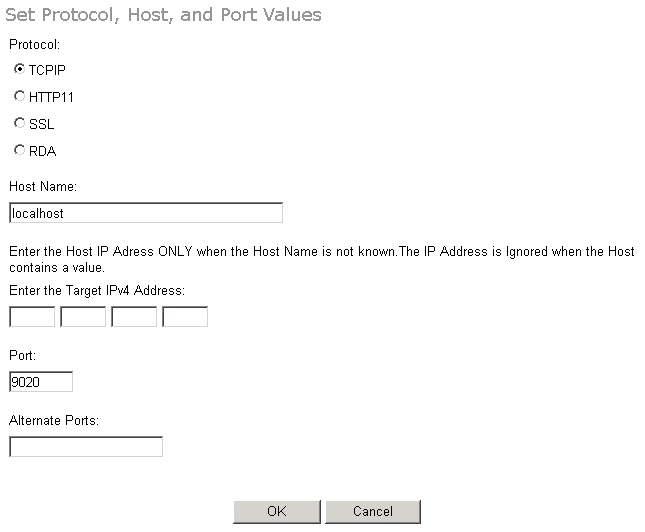
Task: Click the RDA label text
Action: click(x=43, y=151)
